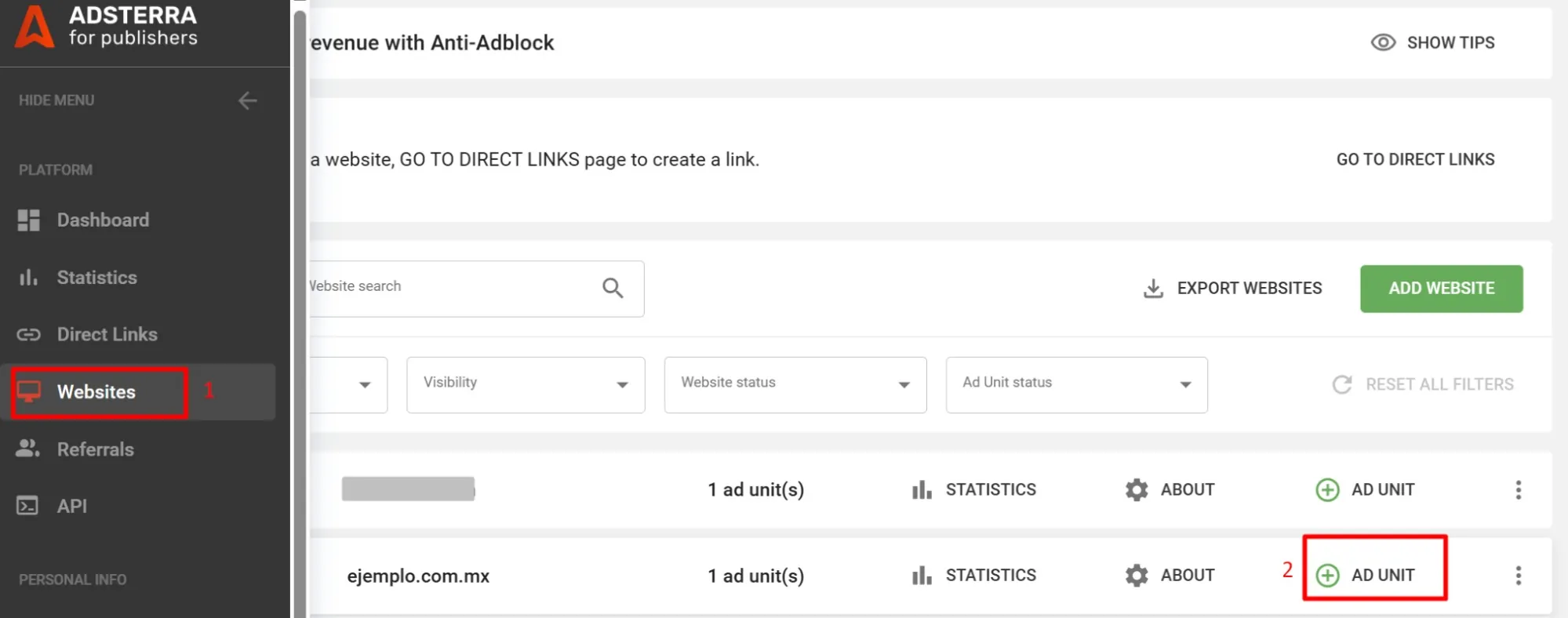The width and height of the screenshot is (1568, 618).
Task: Add ad unit with plus icon for ejemplo.com.mx
Action: [1327, 576]
